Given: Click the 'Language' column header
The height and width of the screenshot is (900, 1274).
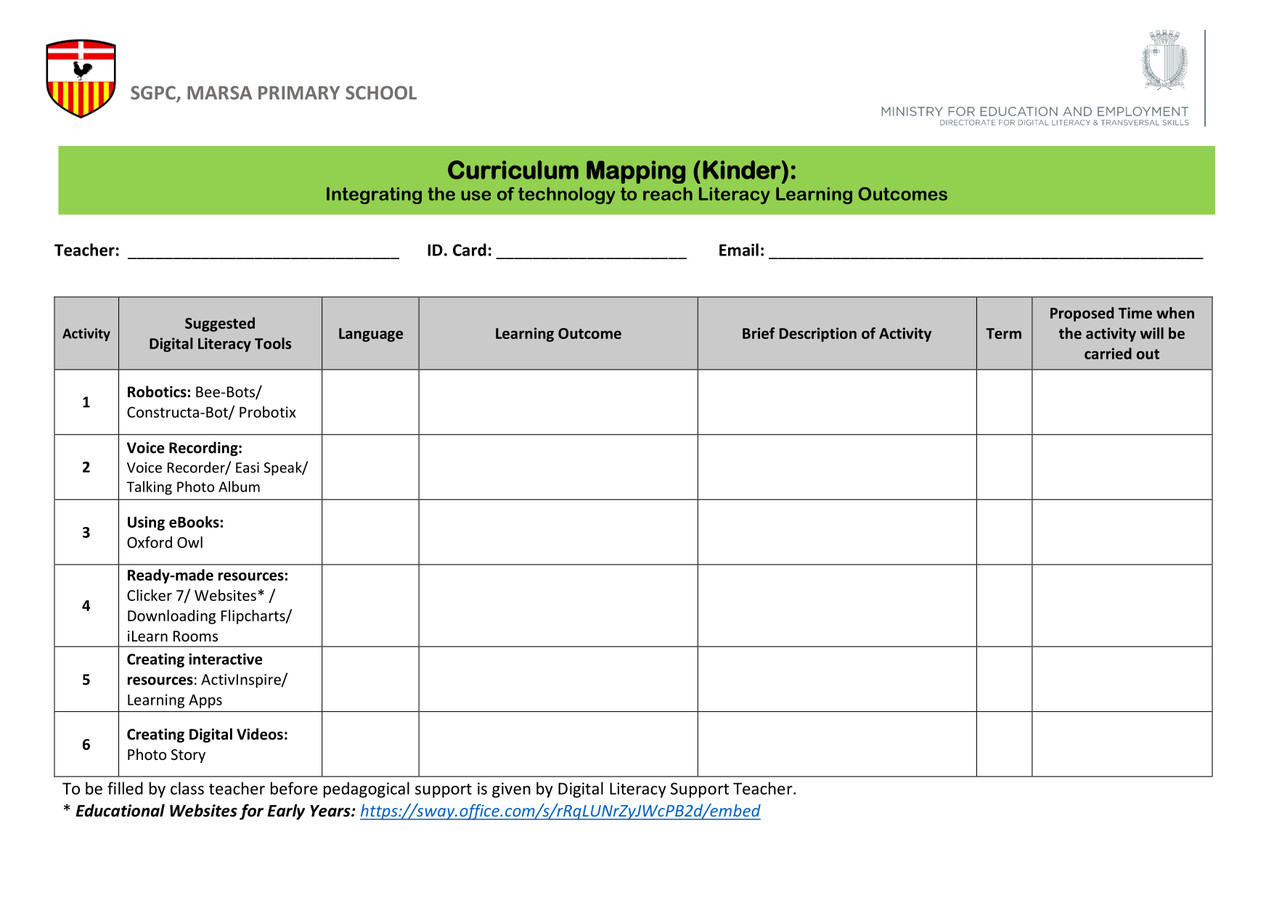Looking at the screenshot, I should (x=370, y=334).
